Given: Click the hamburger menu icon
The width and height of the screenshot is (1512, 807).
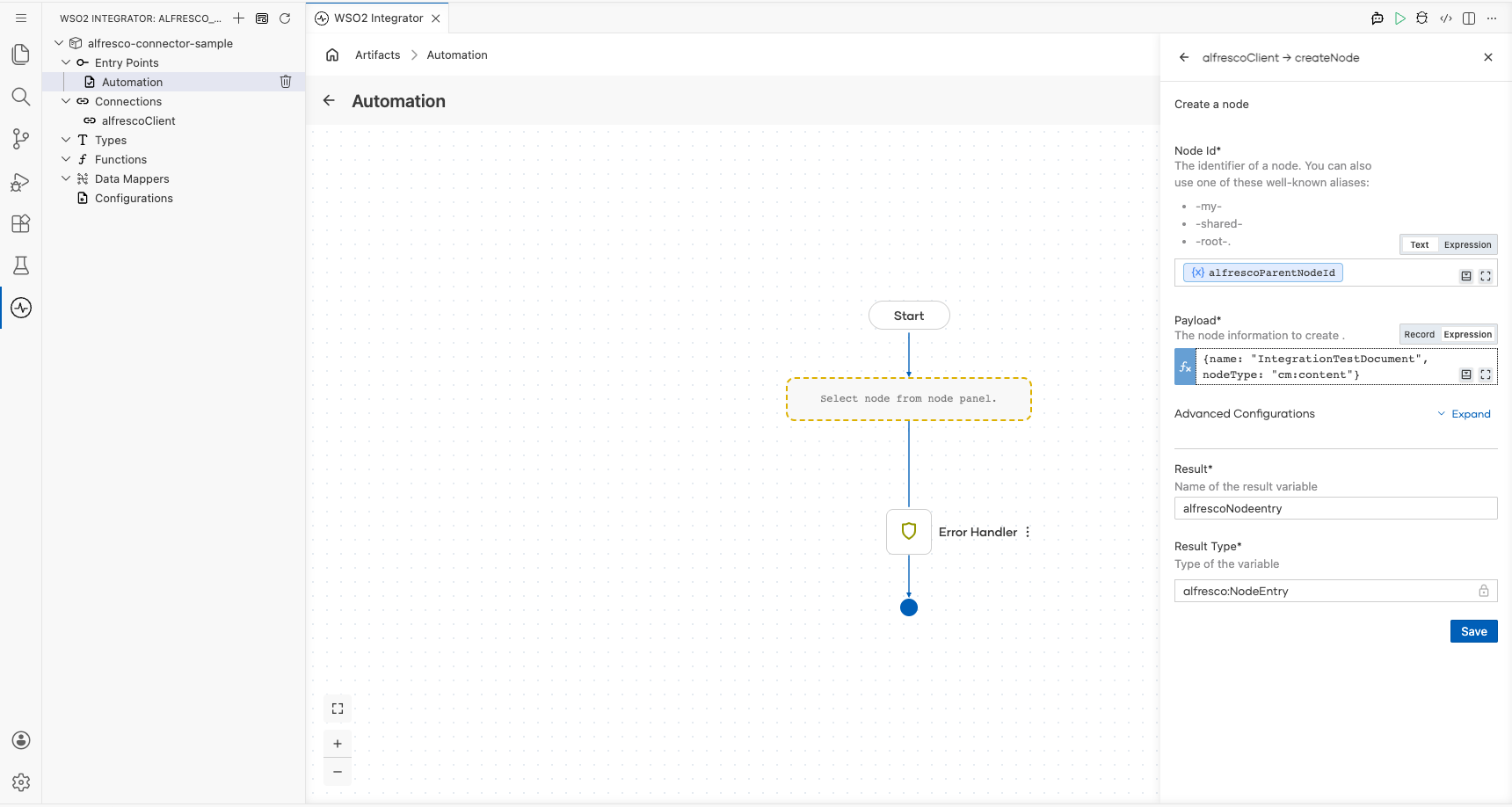Looking at the screenshot, I should click(x=21, y=18).
